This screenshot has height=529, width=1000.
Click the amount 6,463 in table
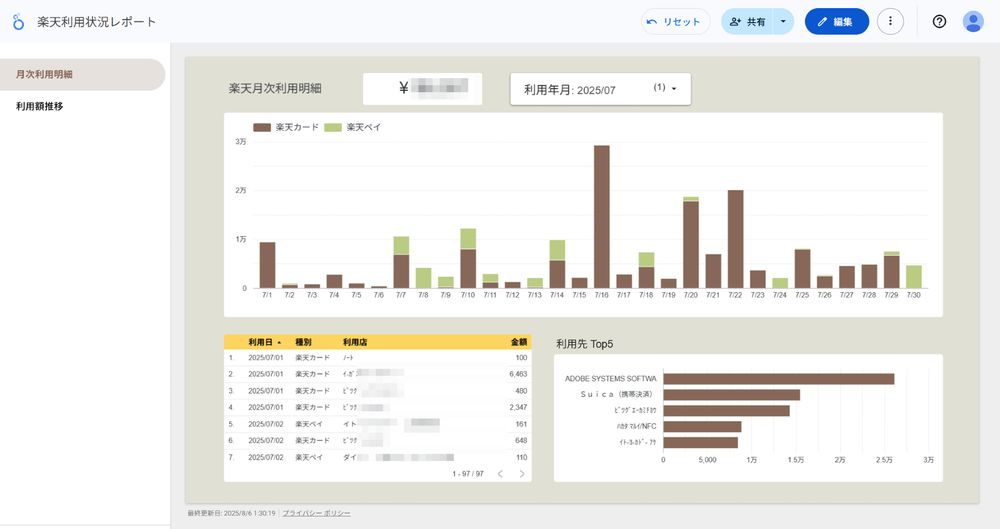[518, 374]
